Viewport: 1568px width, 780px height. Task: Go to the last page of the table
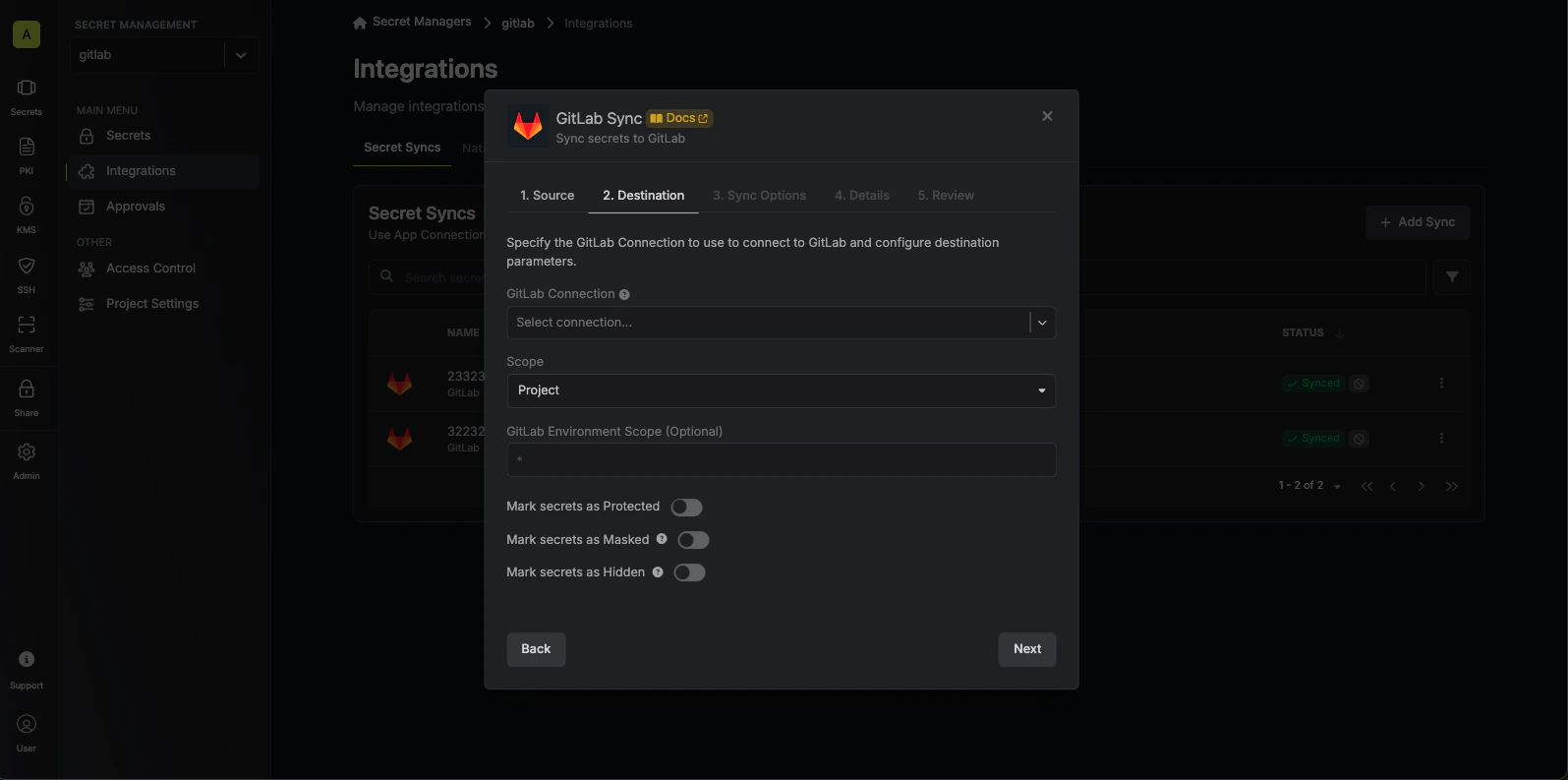tap(1452, 486)
